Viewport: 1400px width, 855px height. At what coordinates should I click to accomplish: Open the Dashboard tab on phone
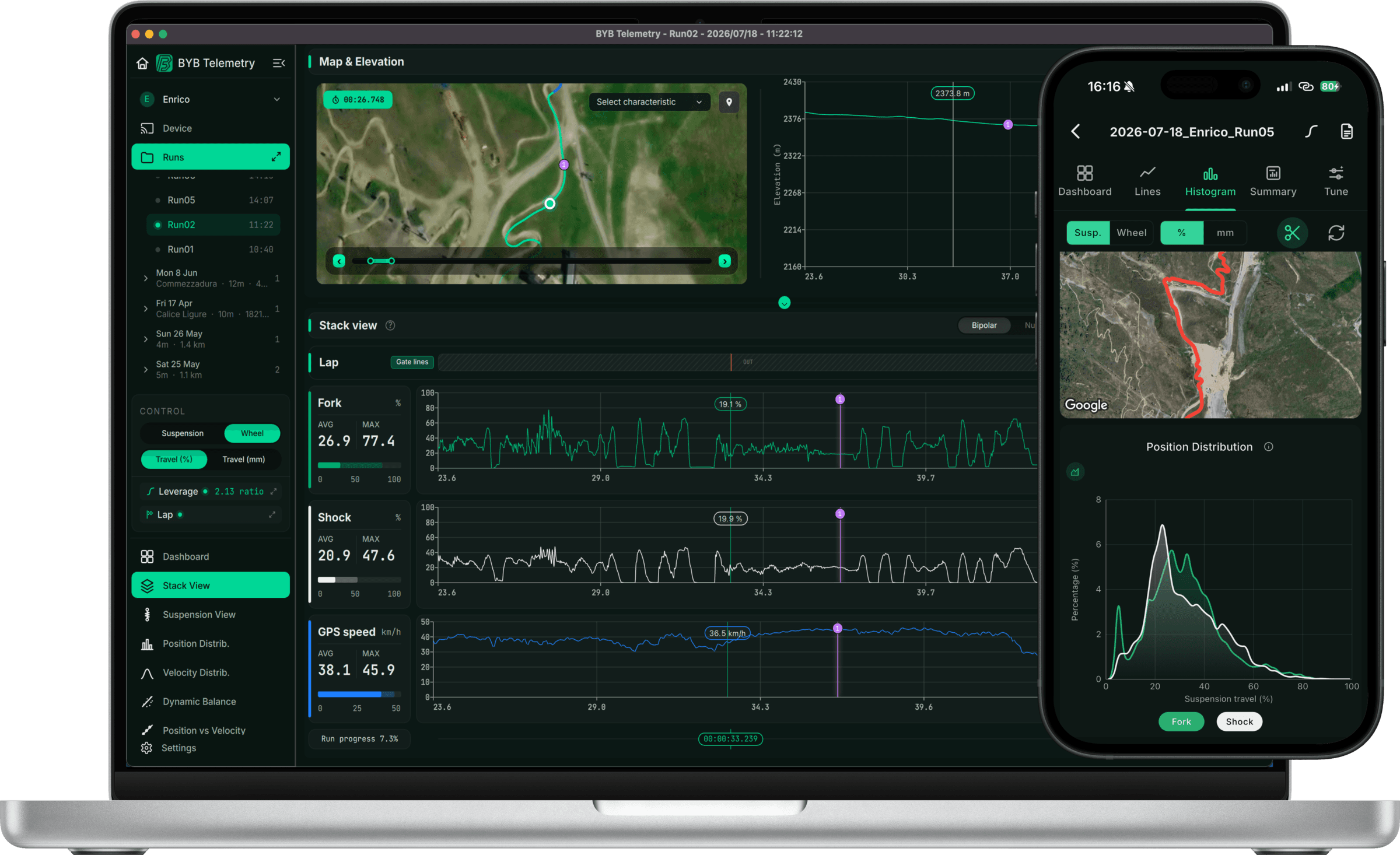1084,181
